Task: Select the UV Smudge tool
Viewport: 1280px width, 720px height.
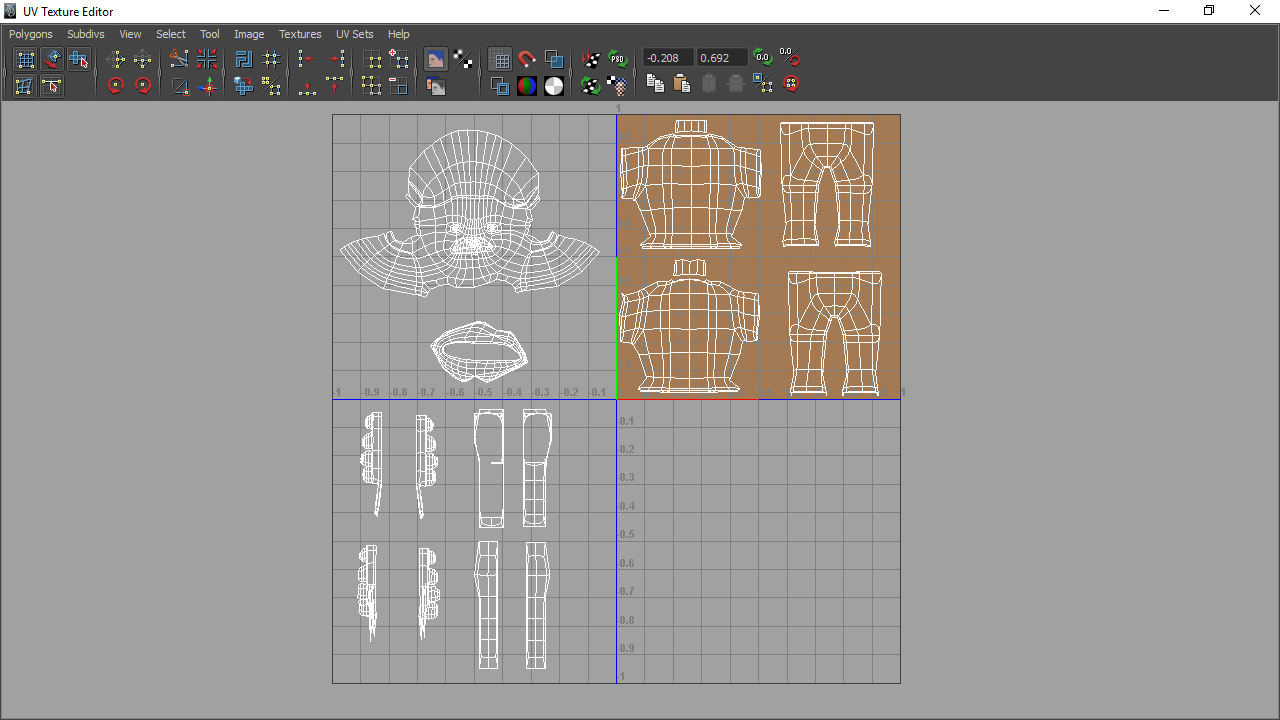Action: pos(52,59)
